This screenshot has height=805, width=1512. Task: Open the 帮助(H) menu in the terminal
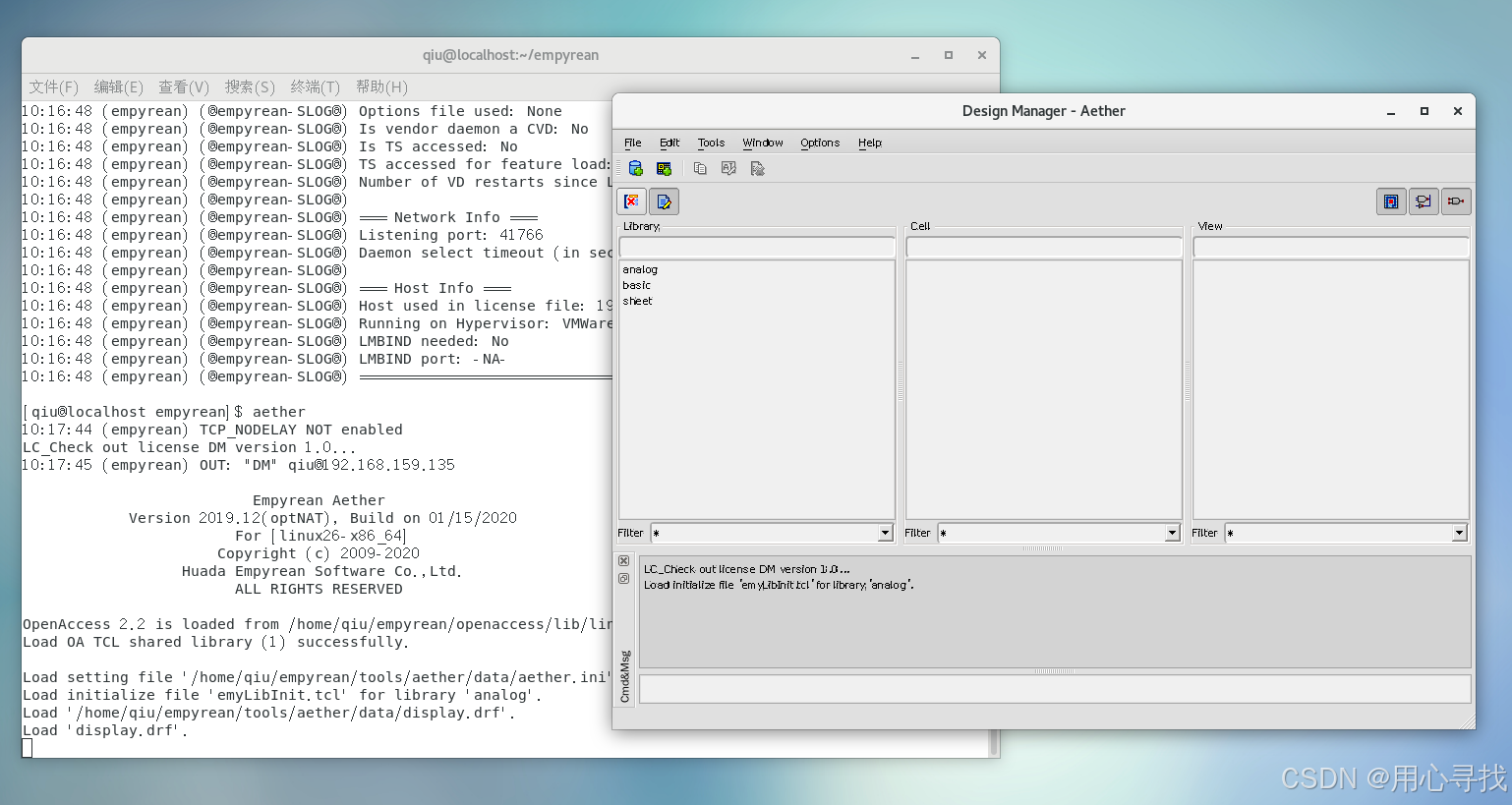pos(381,87)
